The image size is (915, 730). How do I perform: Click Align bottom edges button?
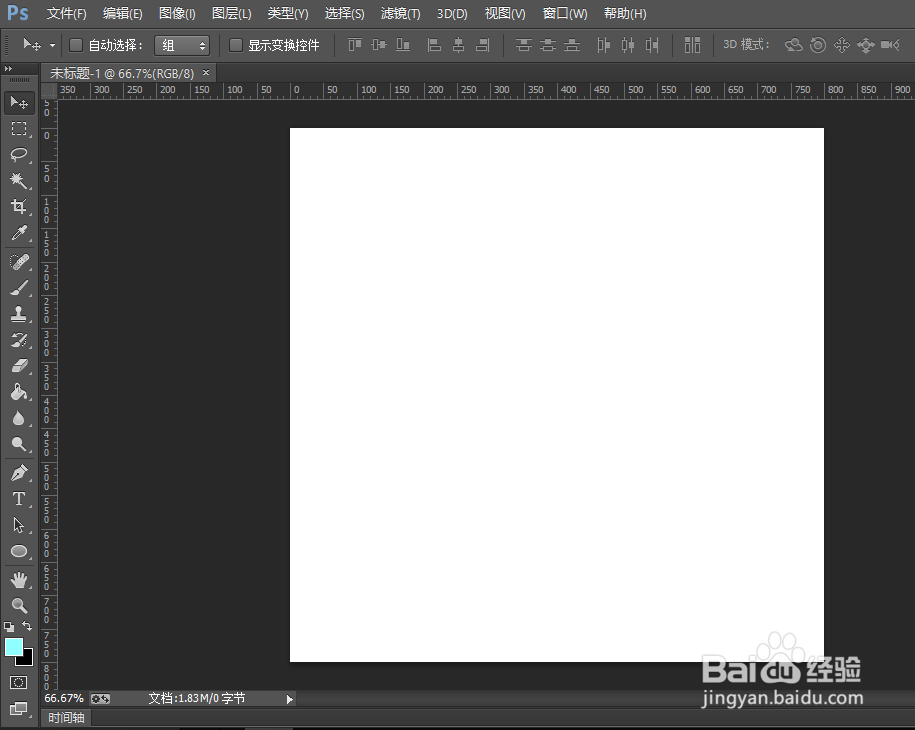pyautogui.click(x=403, y=45)
